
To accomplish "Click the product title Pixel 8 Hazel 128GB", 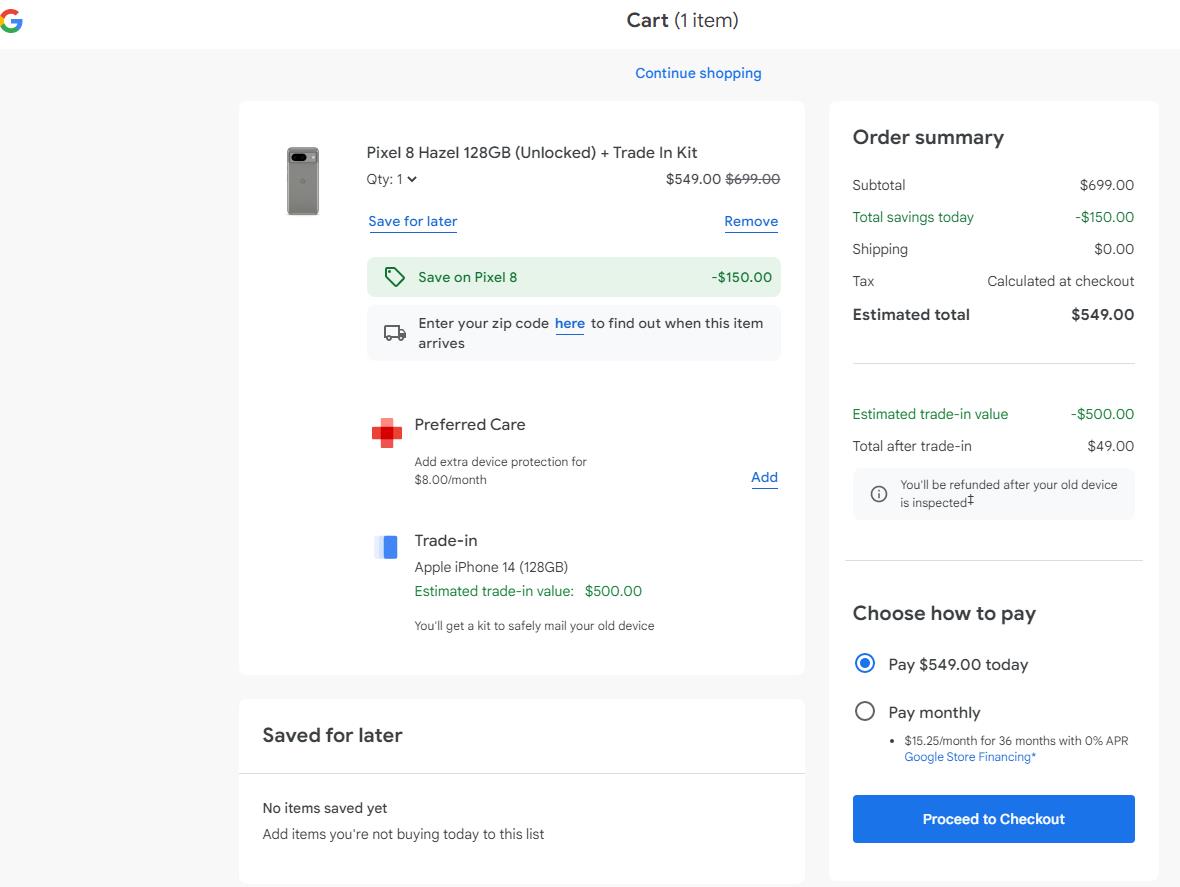I will point(532,153).
